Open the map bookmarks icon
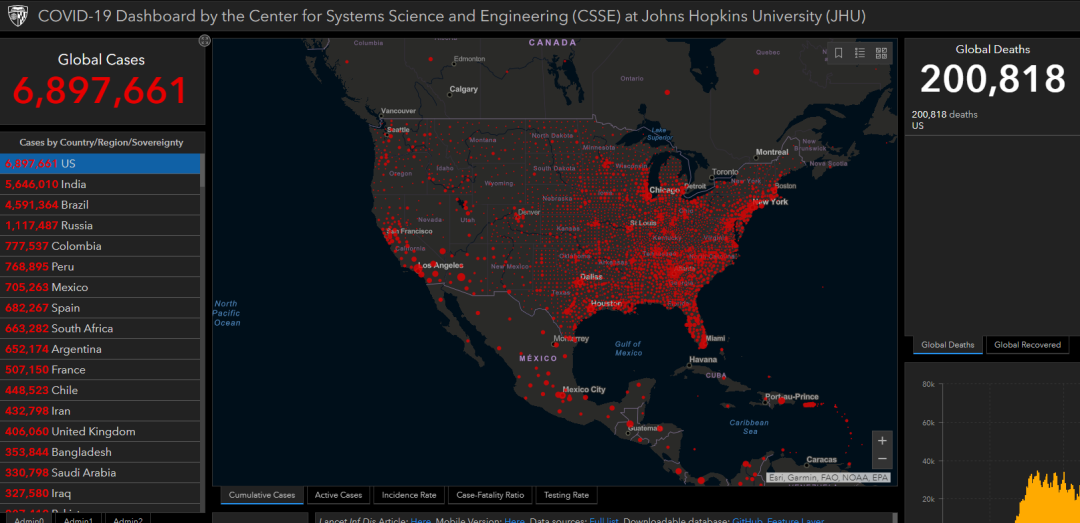This screenshot has width=1080, height=523. click(838, 53)
